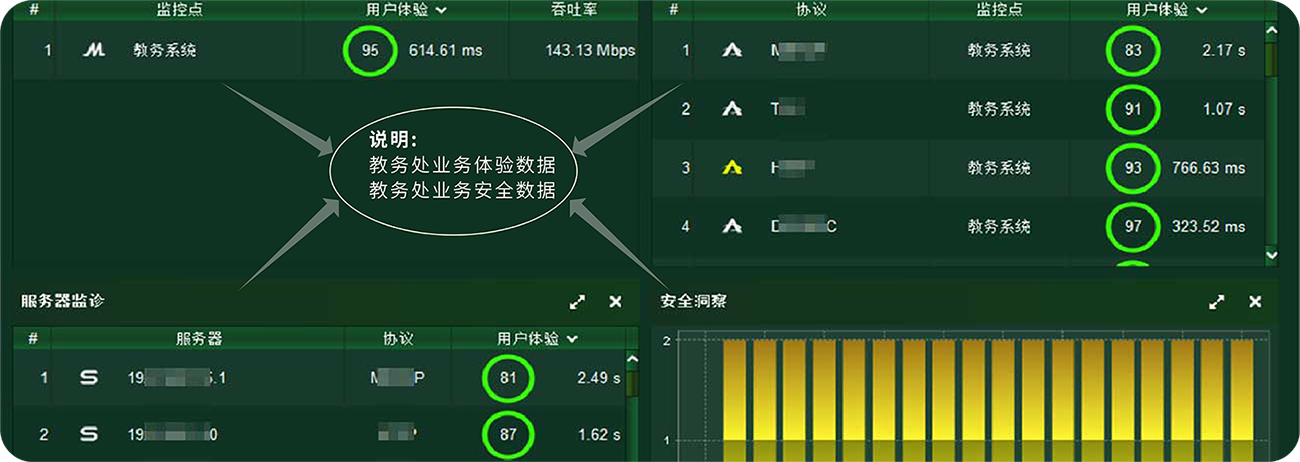Close the 安全洞察 panel

click(1255, 301)
